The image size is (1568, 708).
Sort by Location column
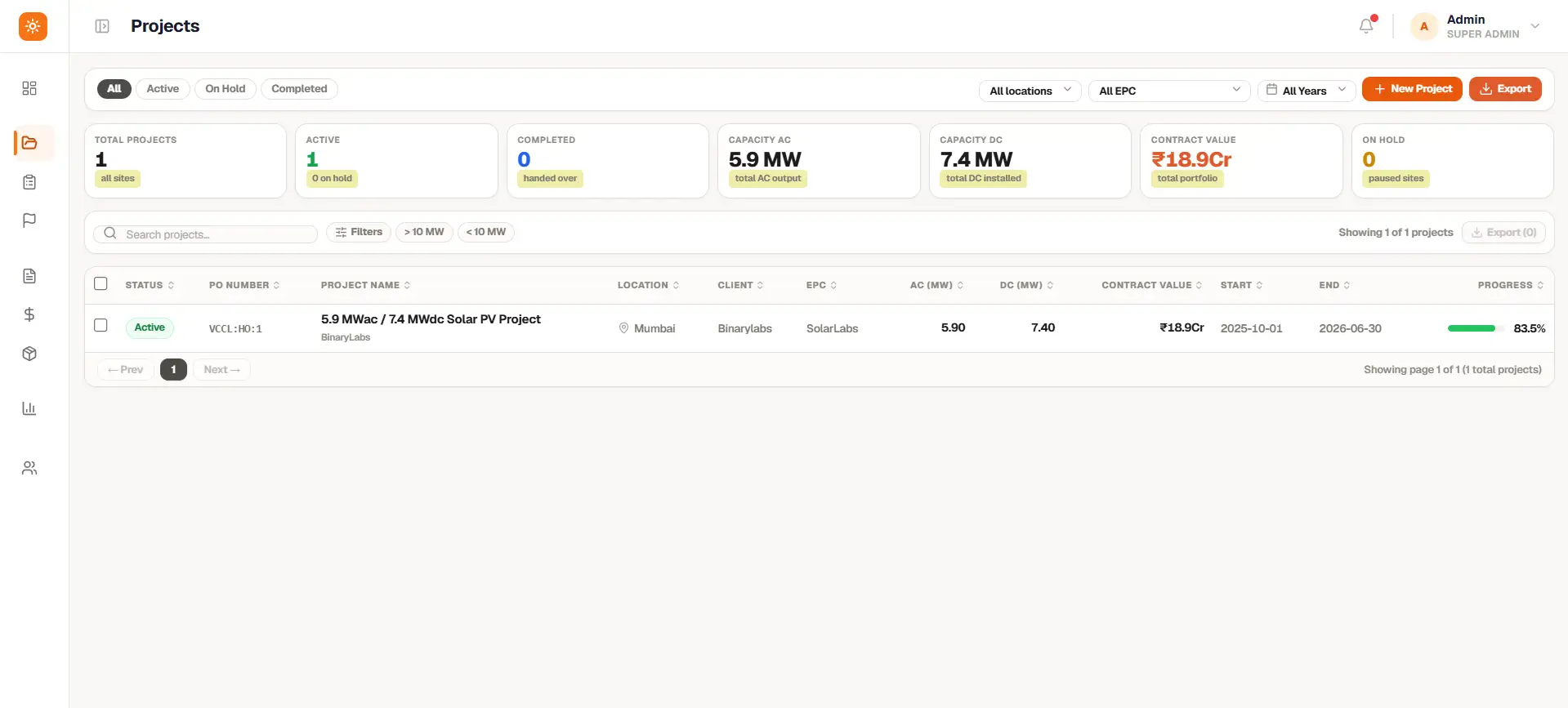tap(648, 285)
